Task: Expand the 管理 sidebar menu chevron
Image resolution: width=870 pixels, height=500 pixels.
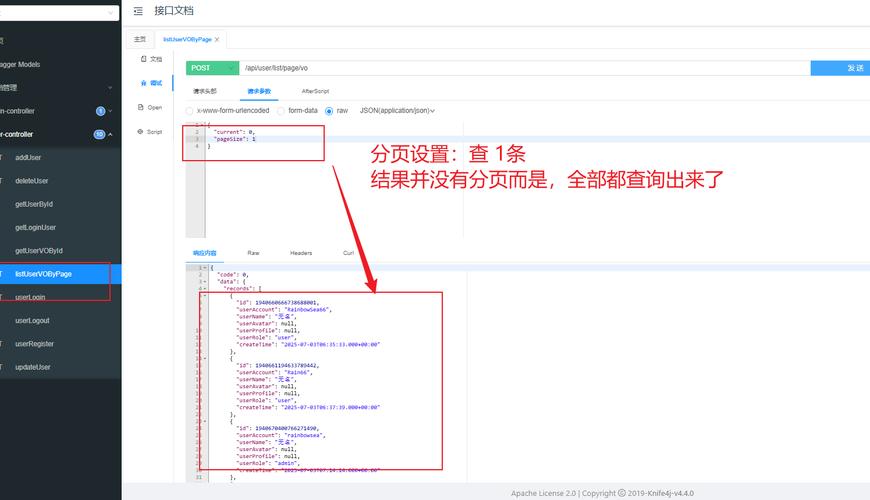Action: coord(110,88)
